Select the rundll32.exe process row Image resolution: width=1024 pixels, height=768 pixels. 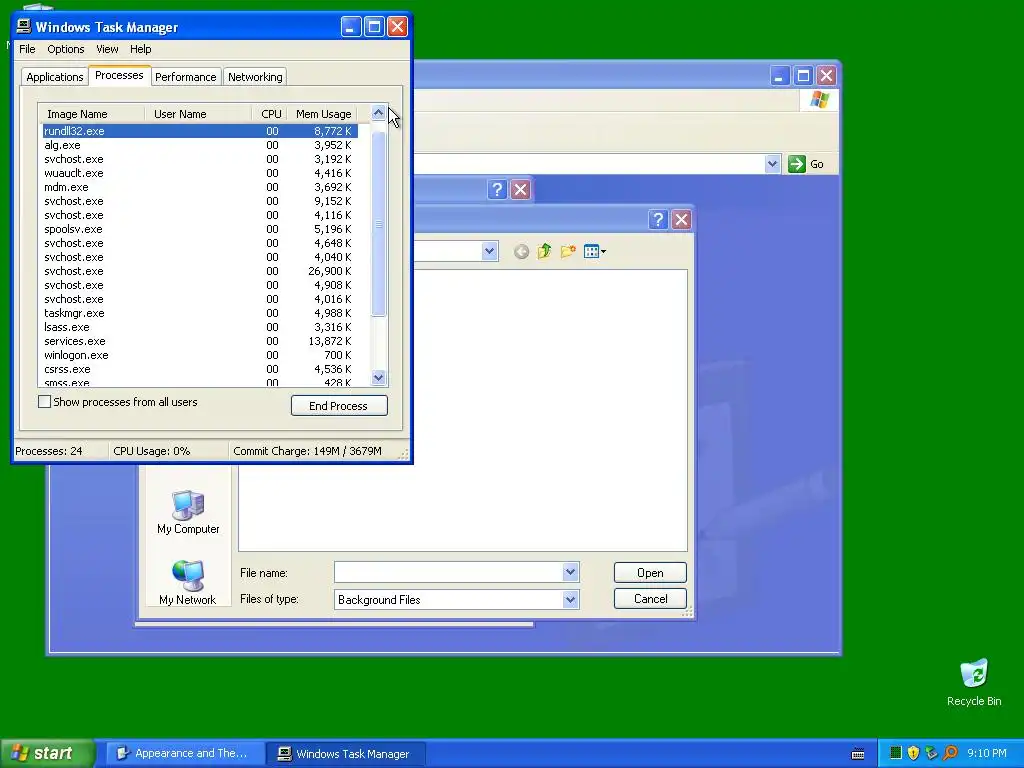point(200,131)
